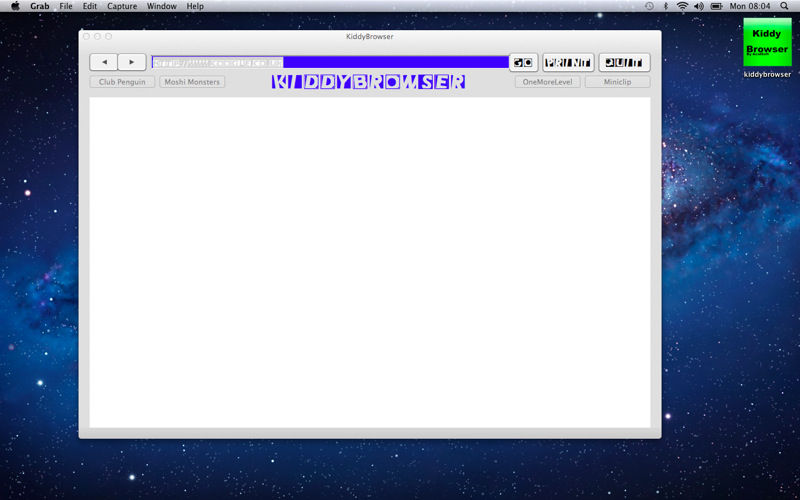Hit the GO button
Screen dimensions: 800x500
pyautogui.click(x=523, y=63)
